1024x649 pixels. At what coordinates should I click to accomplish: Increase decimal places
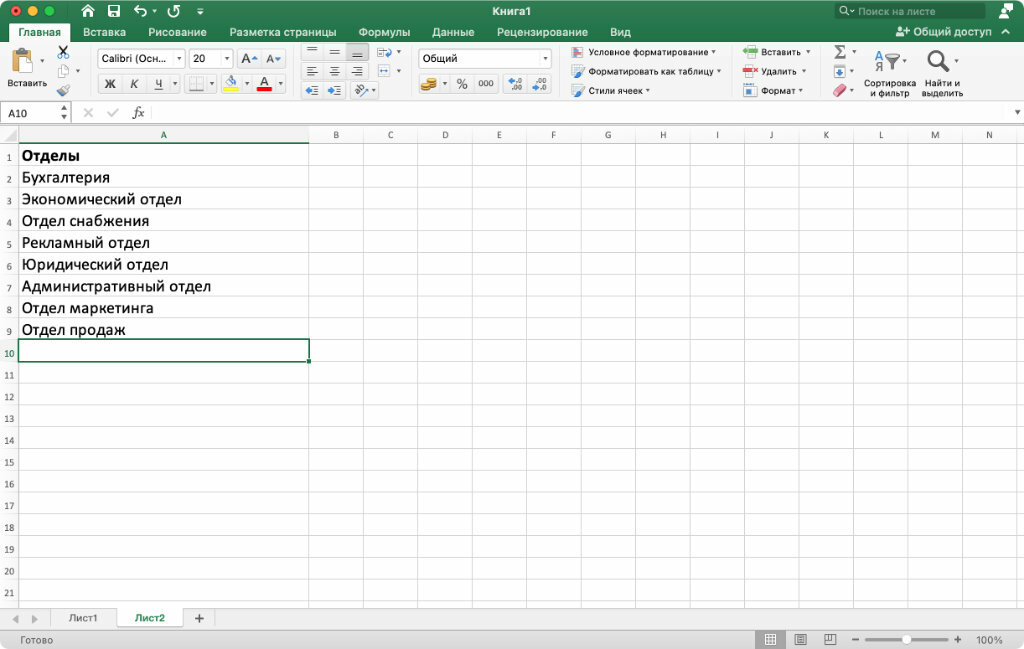pos(515,84)
